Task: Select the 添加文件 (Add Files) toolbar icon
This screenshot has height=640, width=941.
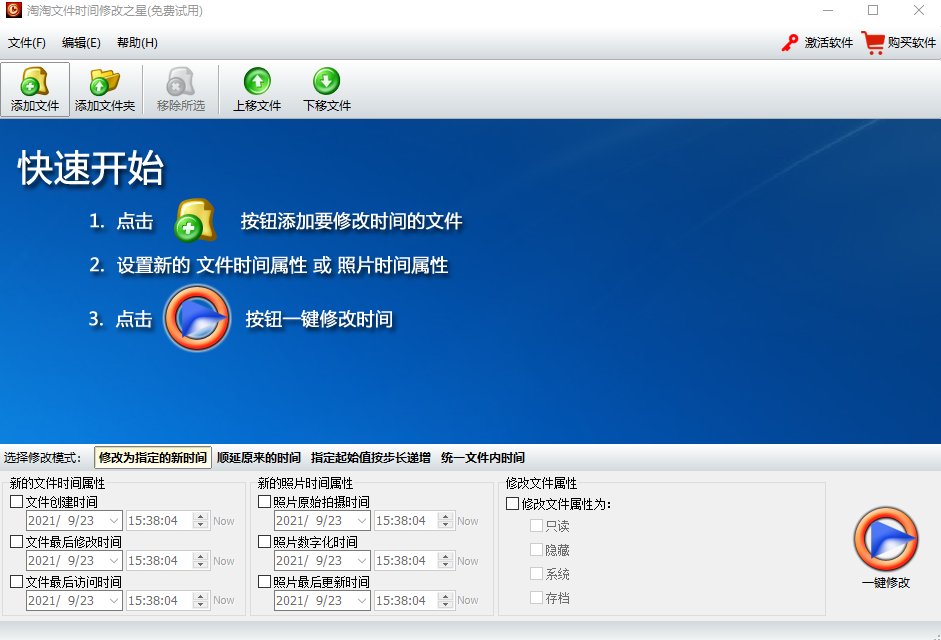Action: [x=35, y=89]
